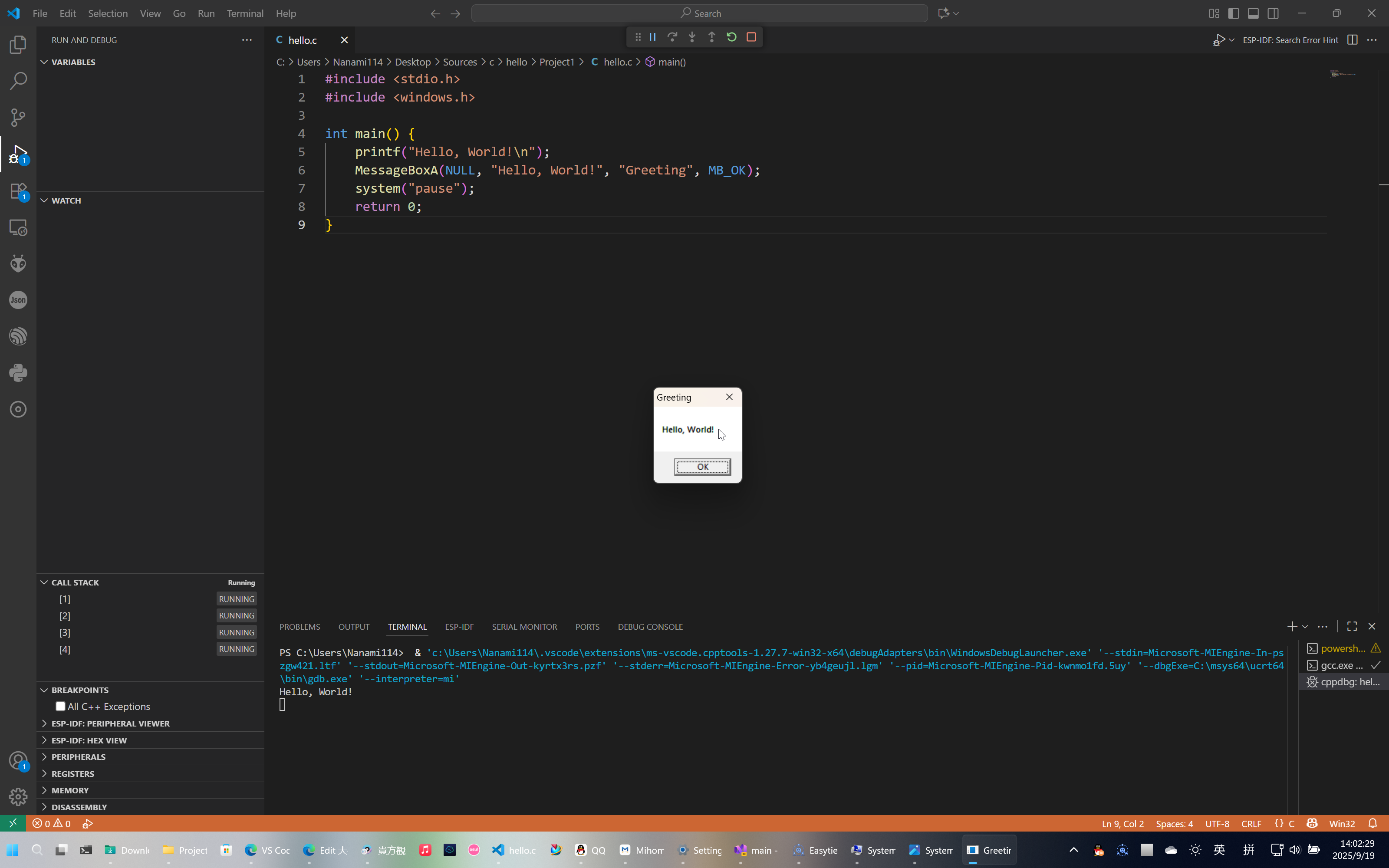
Task: Toggle the bottom panel layout icon
Action: pyautogui.click(x=1254, y=13)
